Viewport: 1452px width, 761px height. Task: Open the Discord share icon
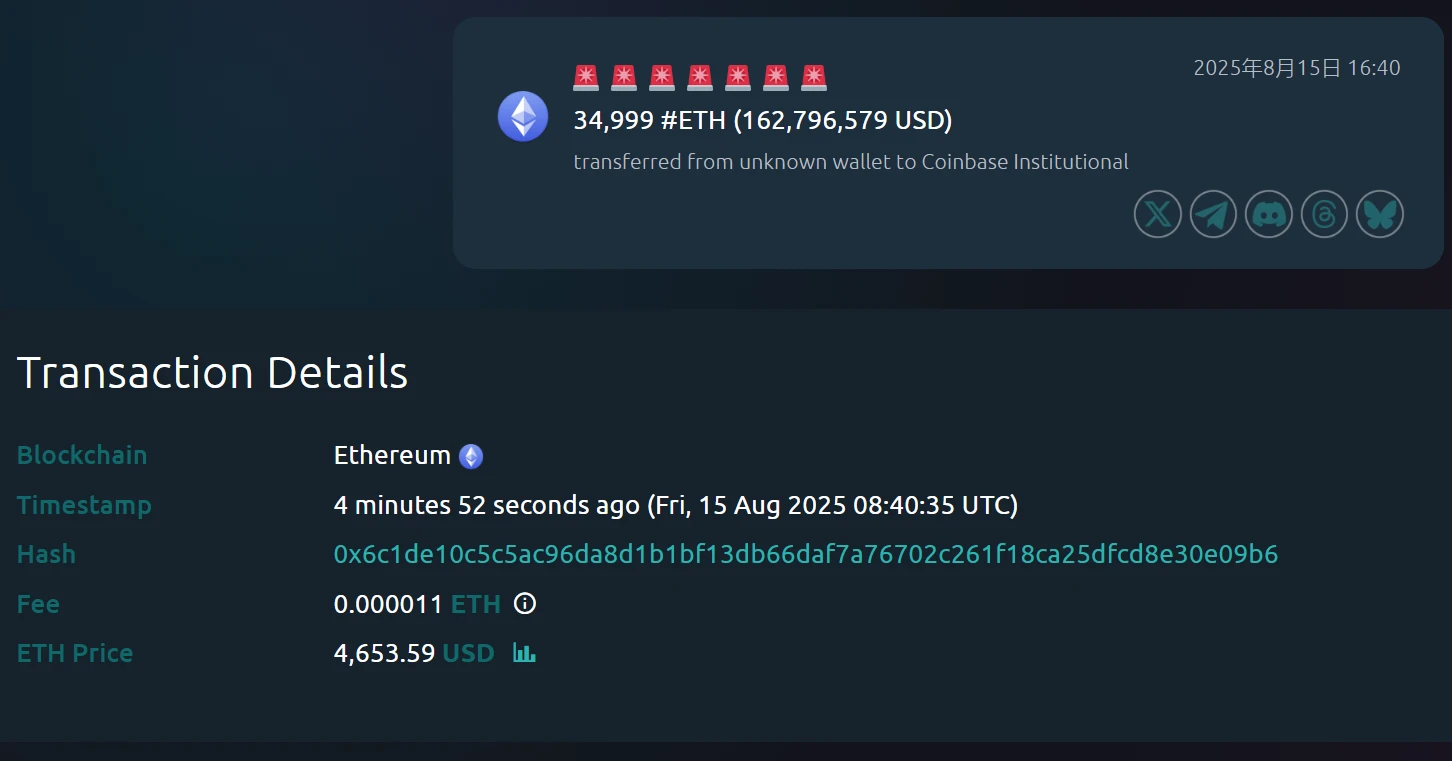[1268, 214]
